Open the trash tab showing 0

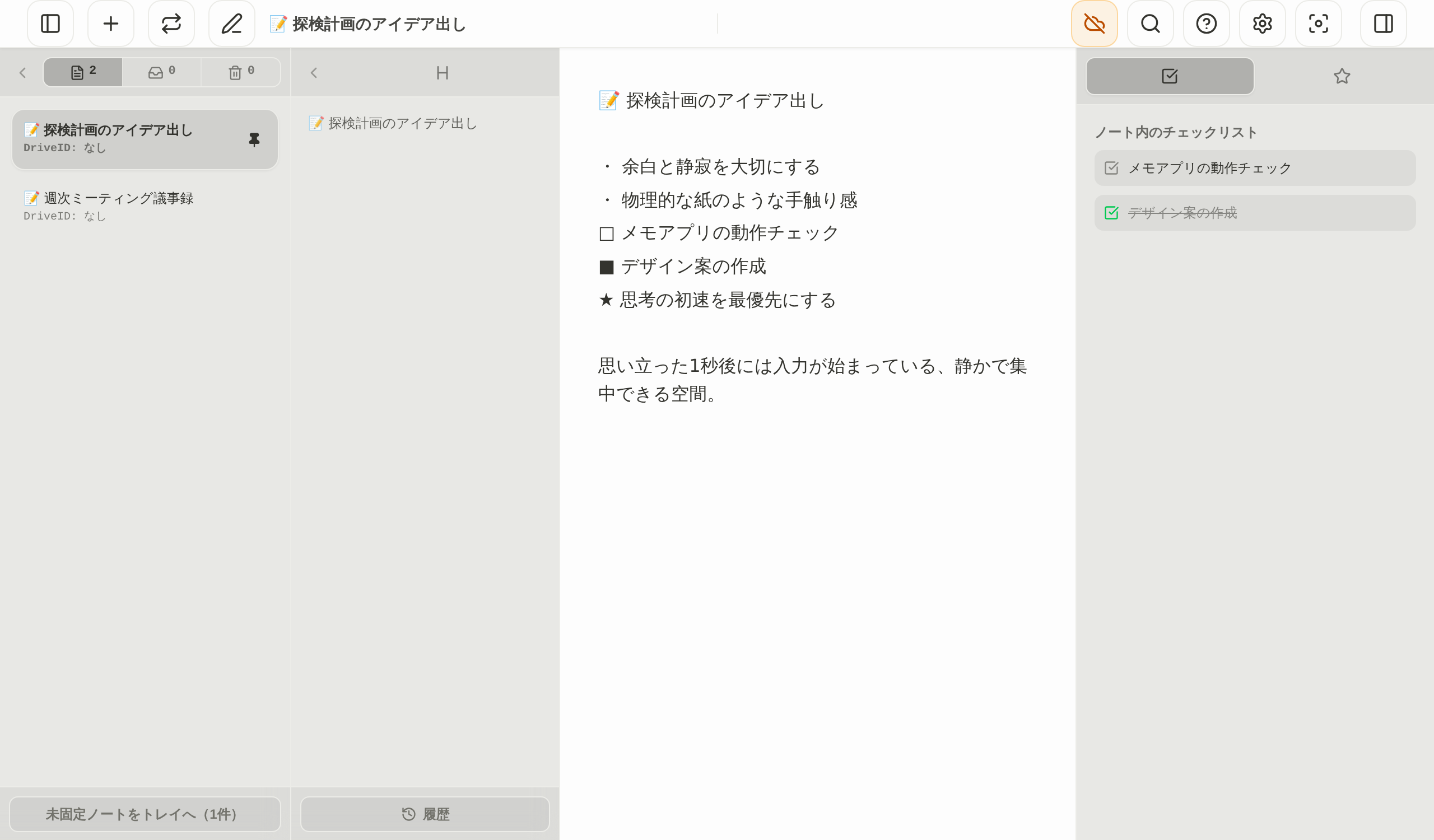(241, 72)
